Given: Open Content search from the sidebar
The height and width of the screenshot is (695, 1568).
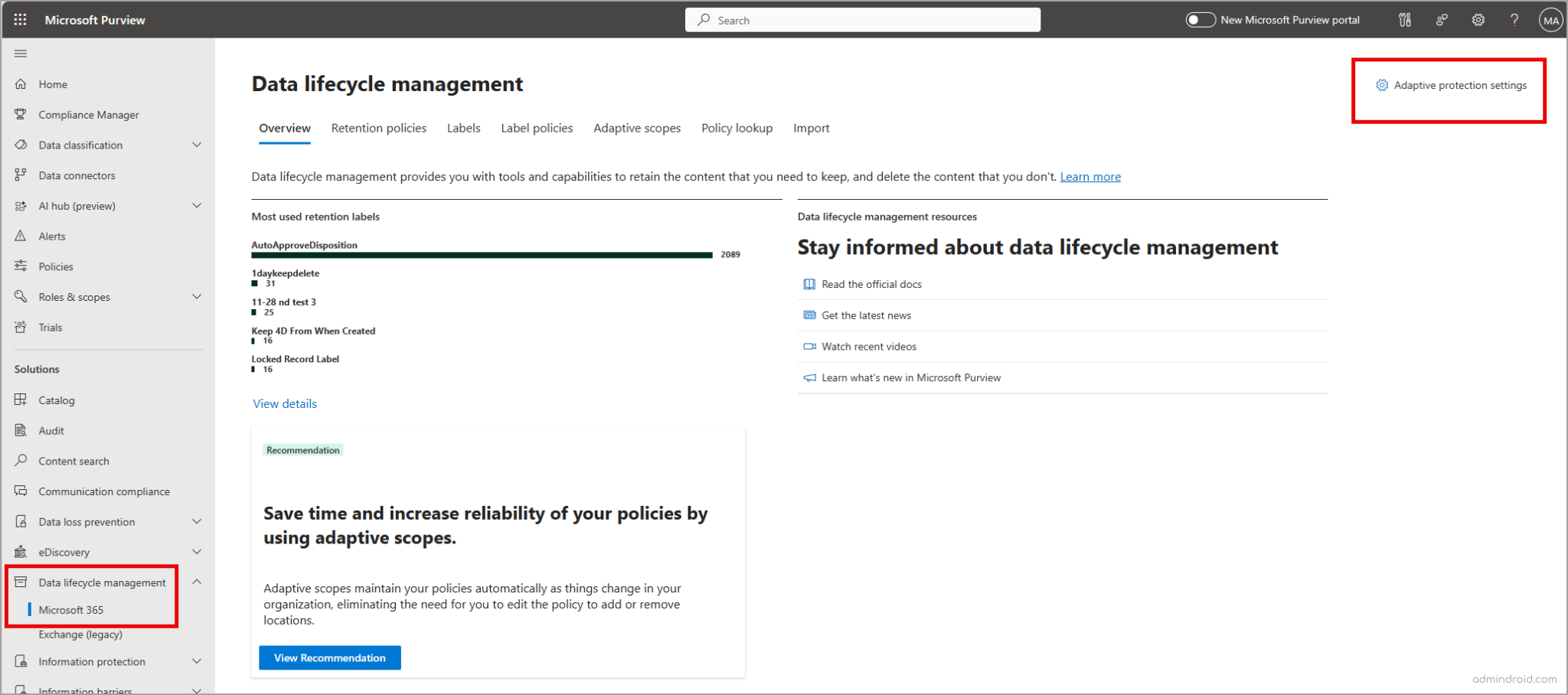Looking at the screenshot, I should [72, 460].
